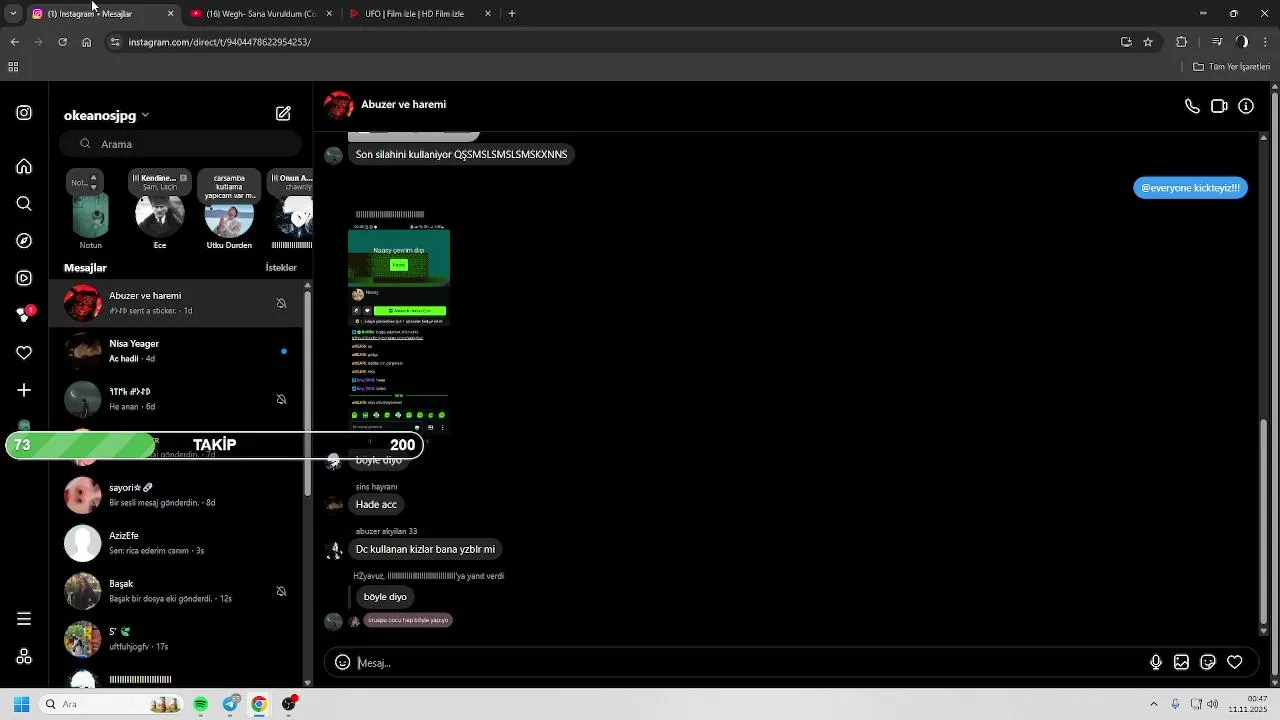Open the More hamburger menu in the sidebar
This screenshot has height=720, width=1280.
(x=24, y=619)
